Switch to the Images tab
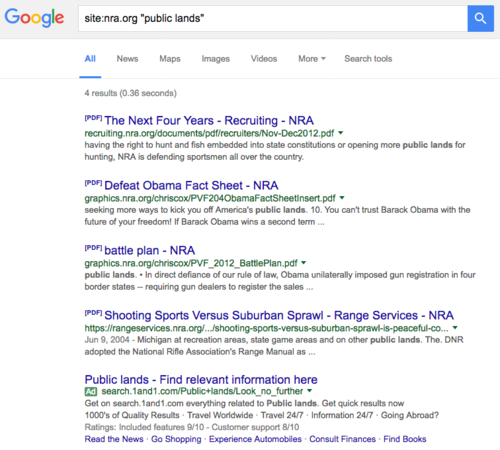 coord(216,59)
